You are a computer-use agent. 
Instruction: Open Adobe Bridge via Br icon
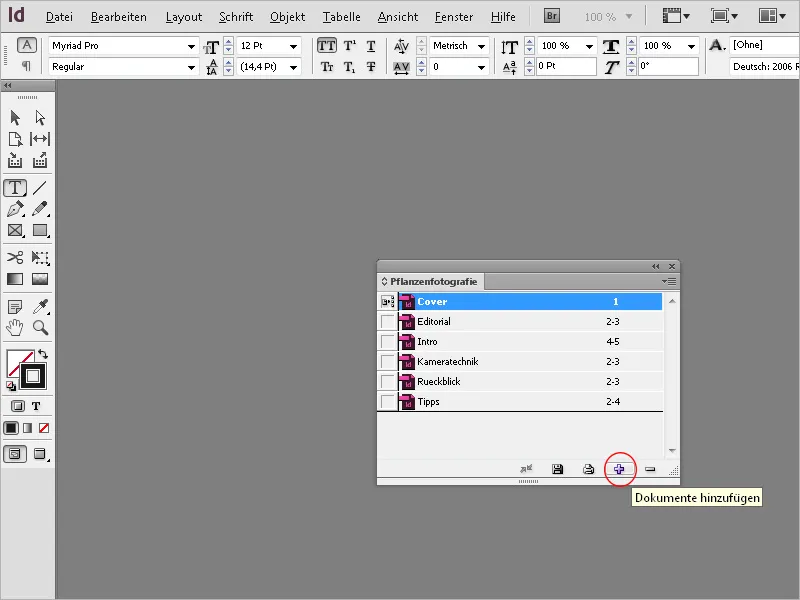click(x=552, y=16)
